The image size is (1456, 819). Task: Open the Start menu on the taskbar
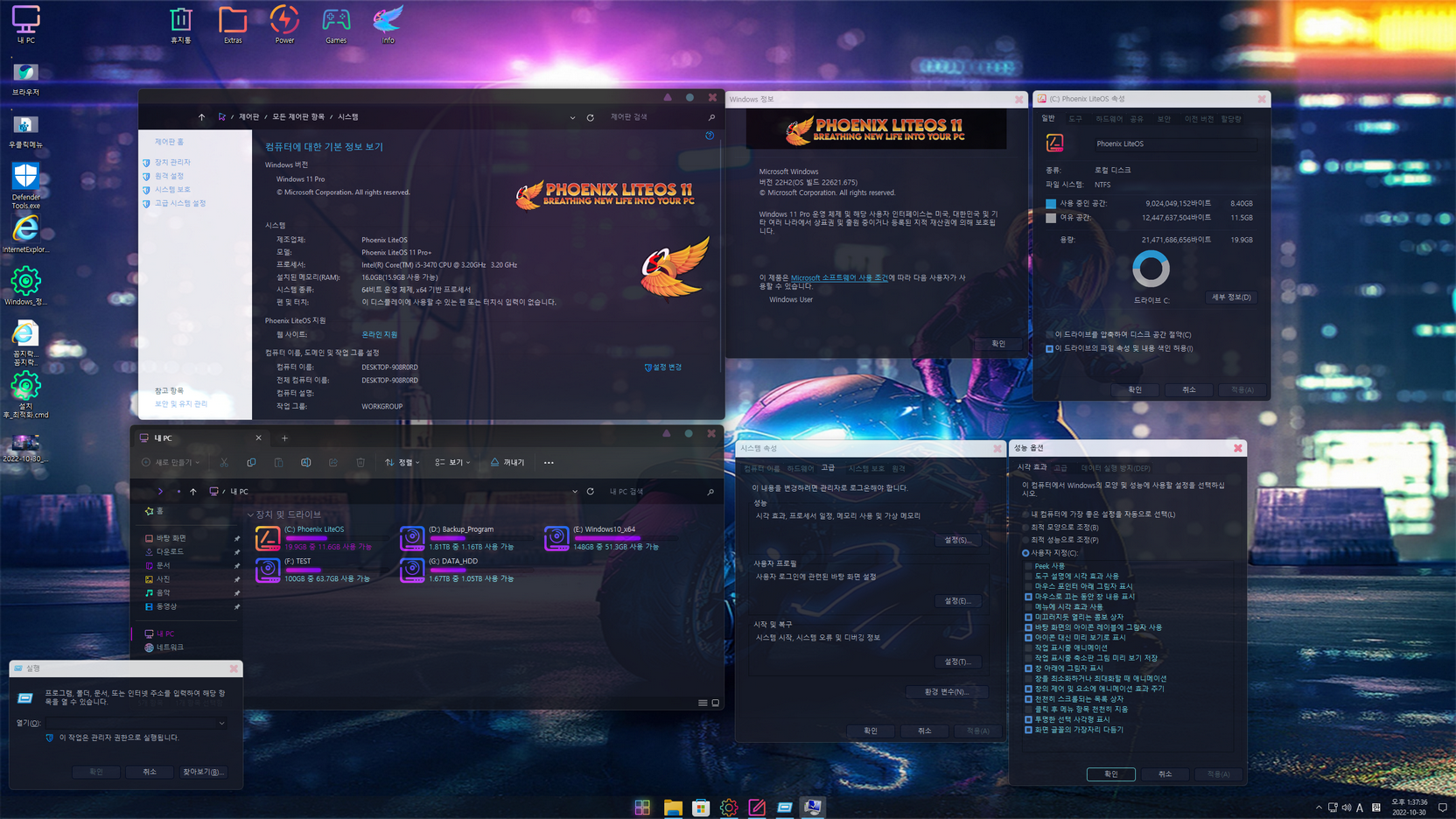tap(642, 807)
